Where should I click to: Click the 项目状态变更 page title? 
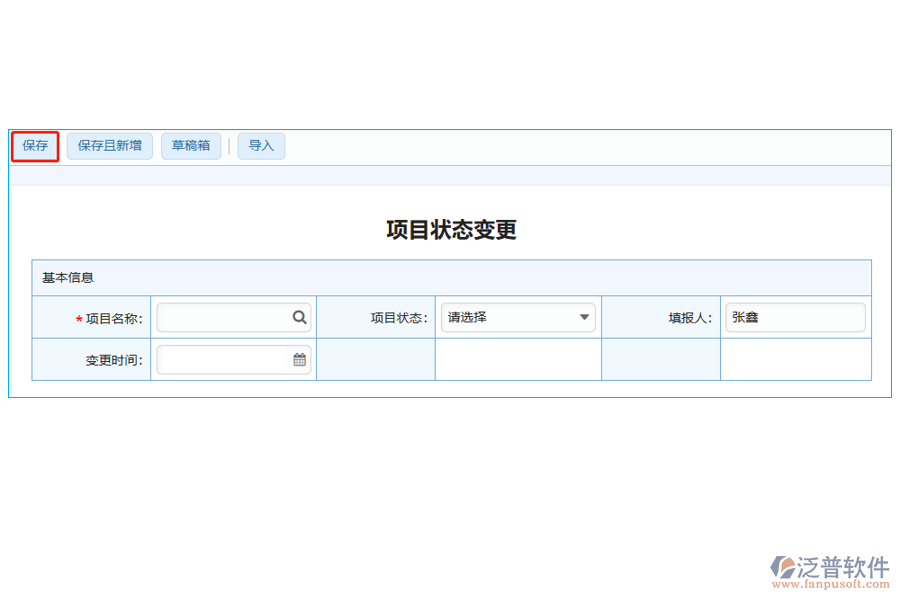(449, 229)
